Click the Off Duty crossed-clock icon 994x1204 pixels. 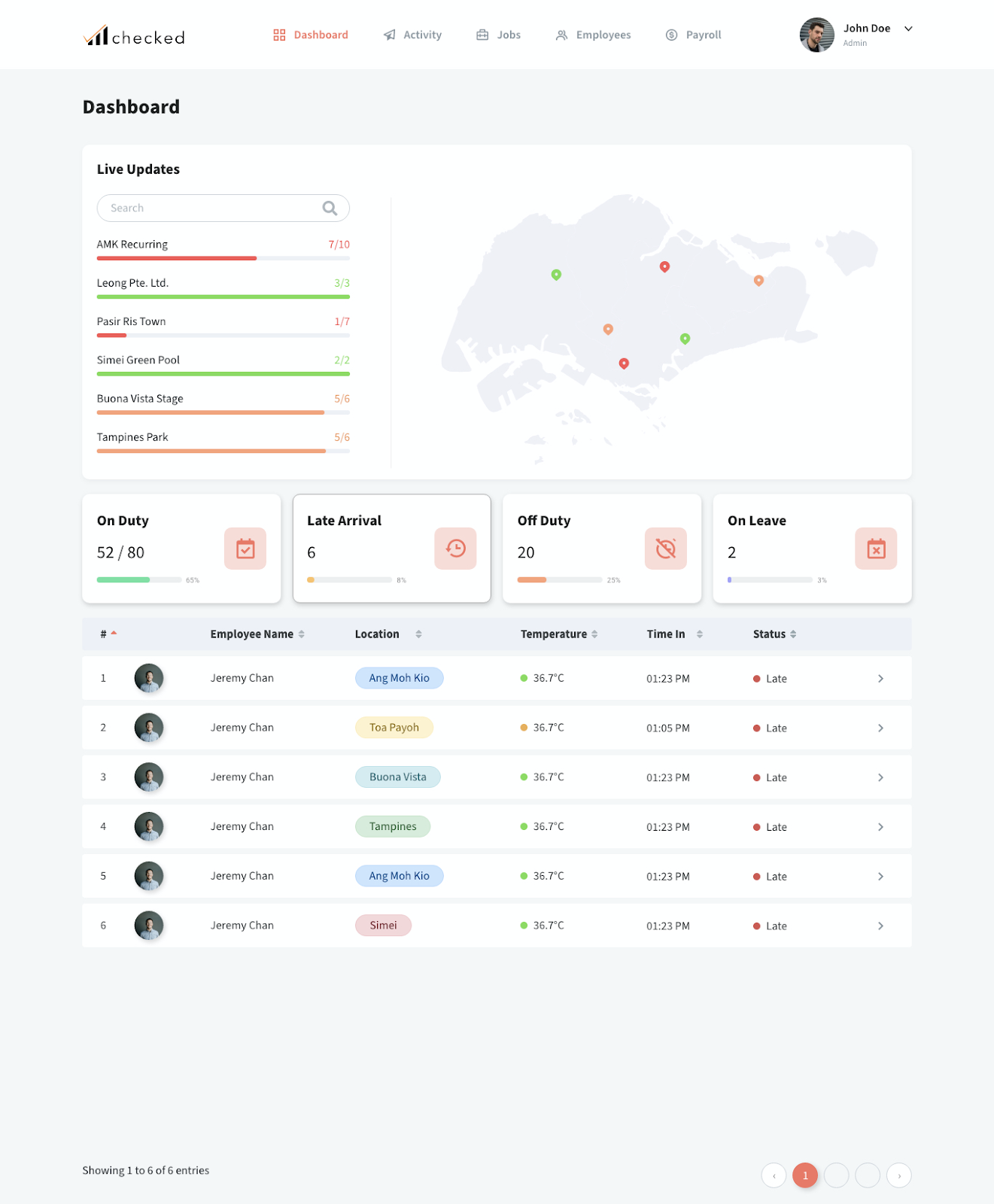tap(665, 549)
